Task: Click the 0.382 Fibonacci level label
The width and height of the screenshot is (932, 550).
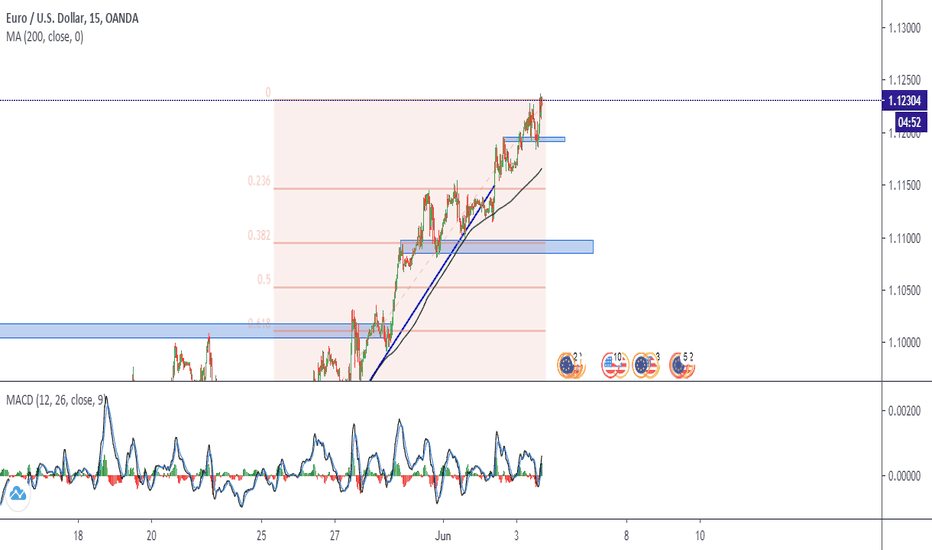Action: (259, 235)
